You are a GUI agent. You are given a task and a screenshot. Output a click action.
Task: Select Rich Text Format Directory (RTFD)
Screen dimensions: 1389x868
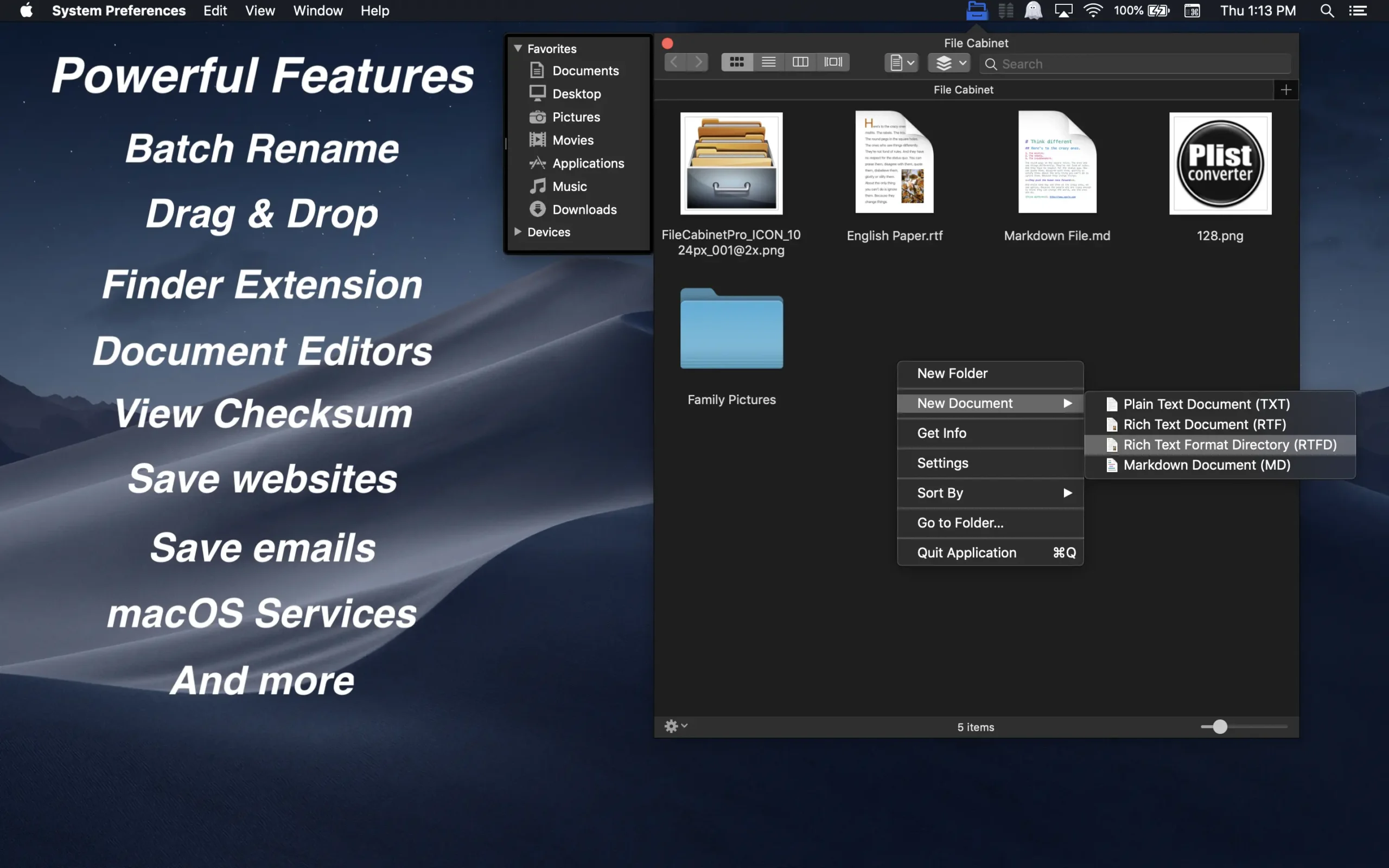[1228, 445]
